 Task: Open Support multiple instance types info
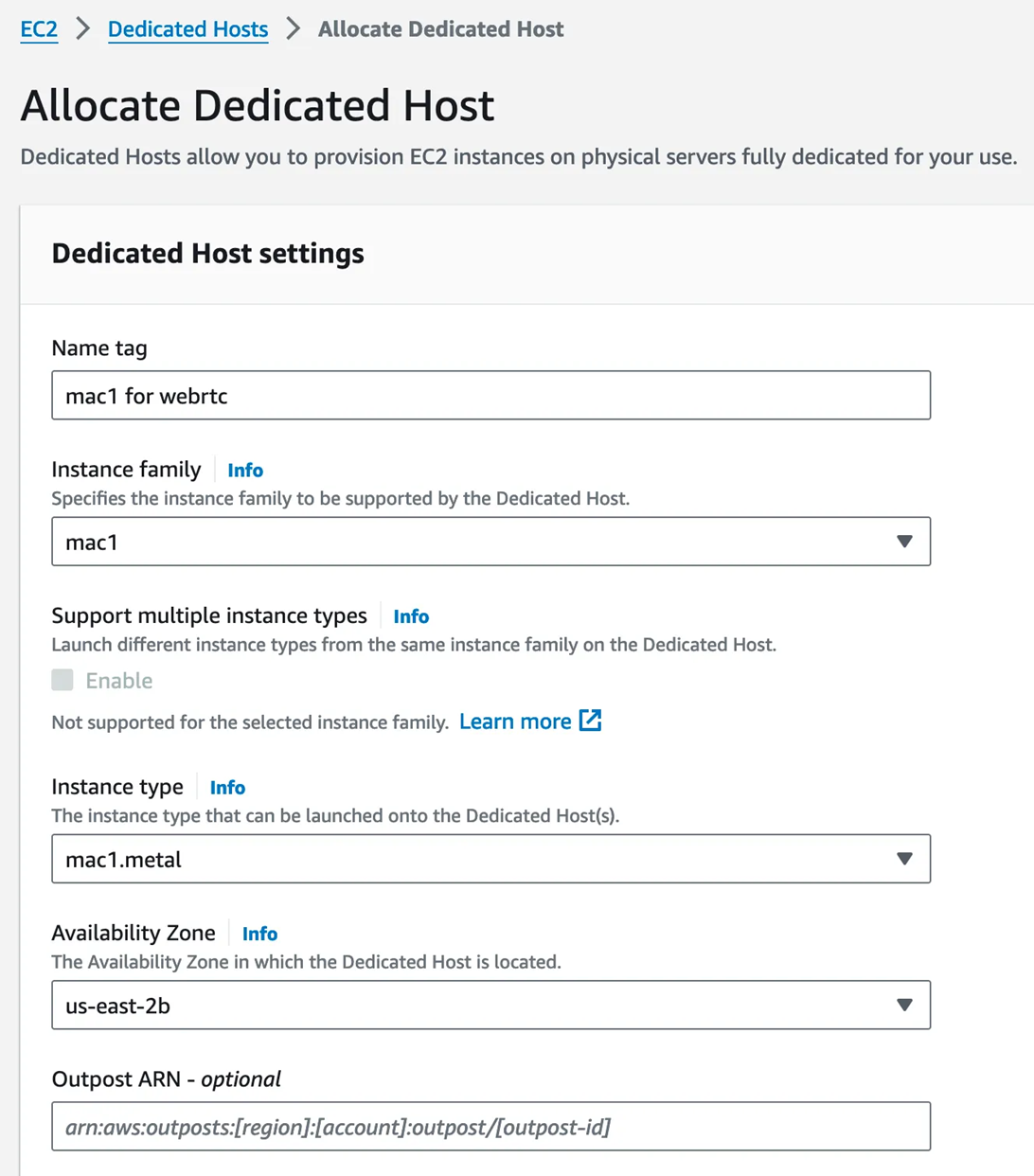(x=411, y=616)
